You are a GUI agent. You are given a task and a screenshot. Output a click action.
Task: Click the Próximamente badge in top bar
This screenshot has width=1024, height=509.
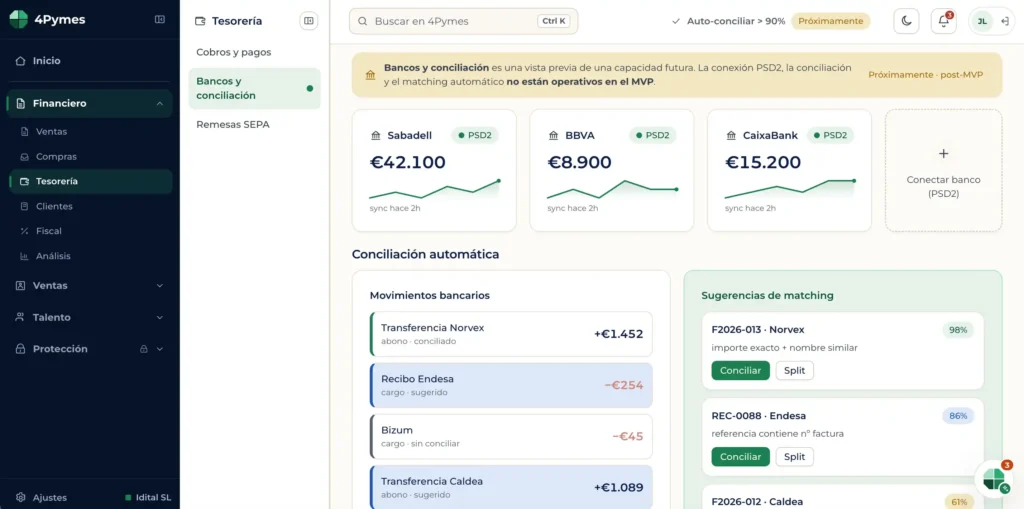(831, 21)
